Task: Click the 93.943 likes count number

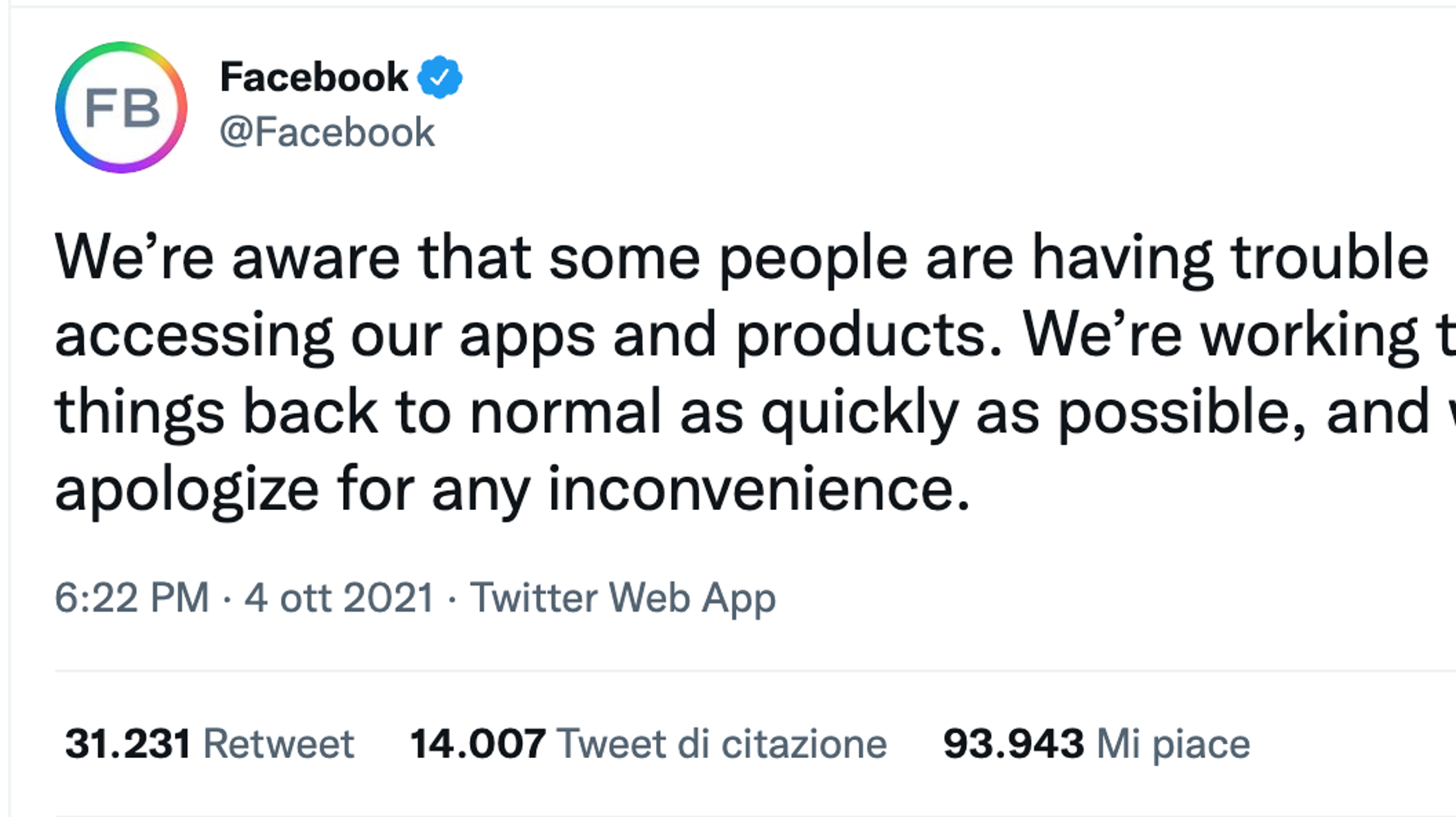Action: [1013, 744]
